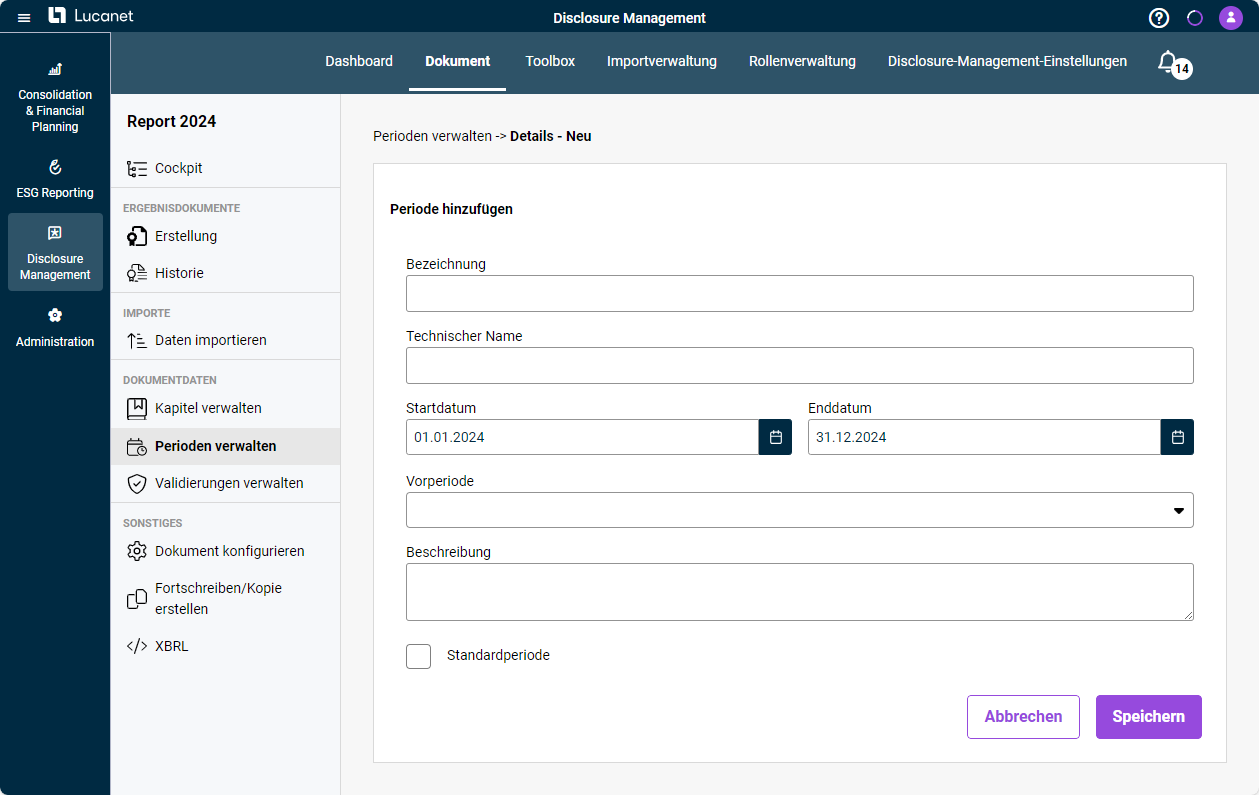Click the Enddatum field showing 31.12.2024
The image size is (1259, 795).
tap(984, 437)
